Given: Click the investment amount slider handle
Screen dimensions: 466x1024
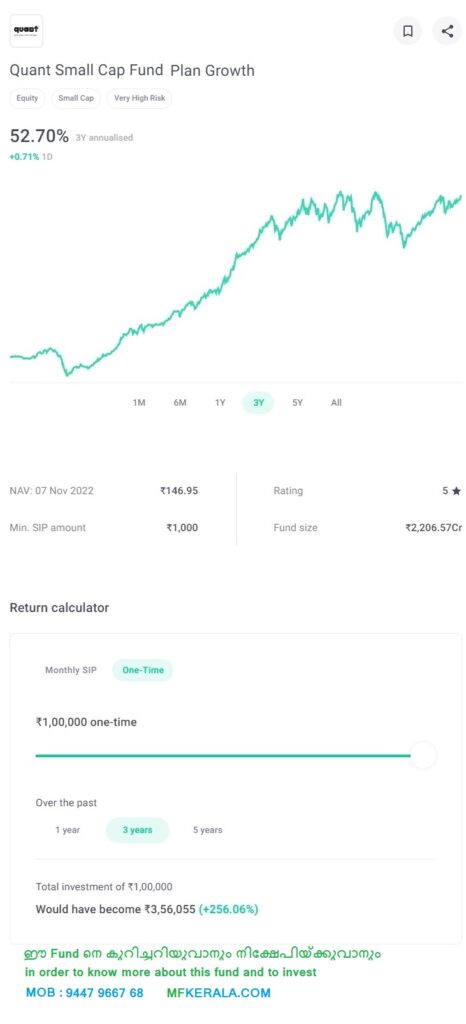Looking at the screenshot, I should pyautogui.click(x=423, y=756).
